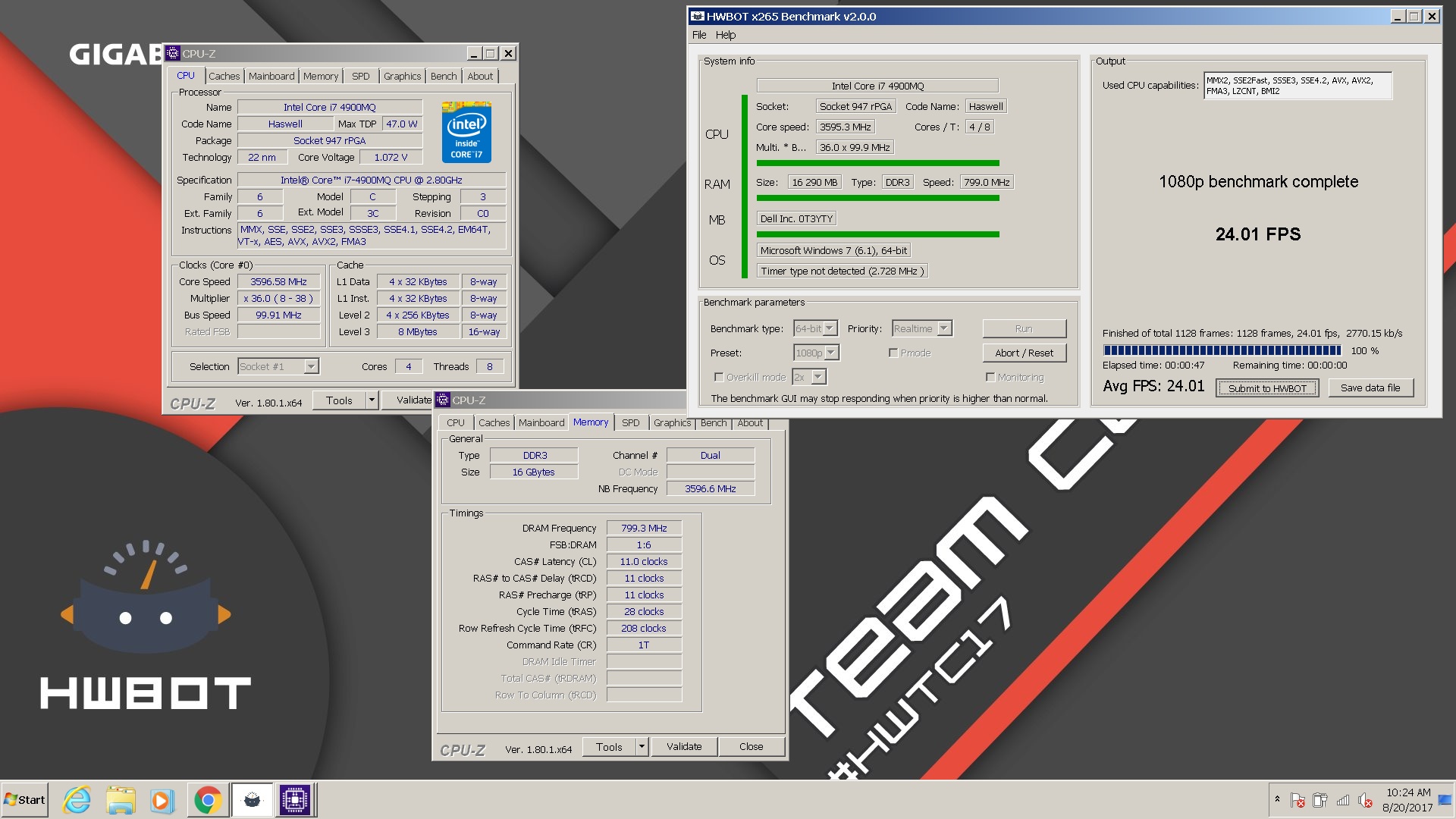Click the CPU green indicator bar
The width and height of the screenshot is (1456, 819).
877,163
